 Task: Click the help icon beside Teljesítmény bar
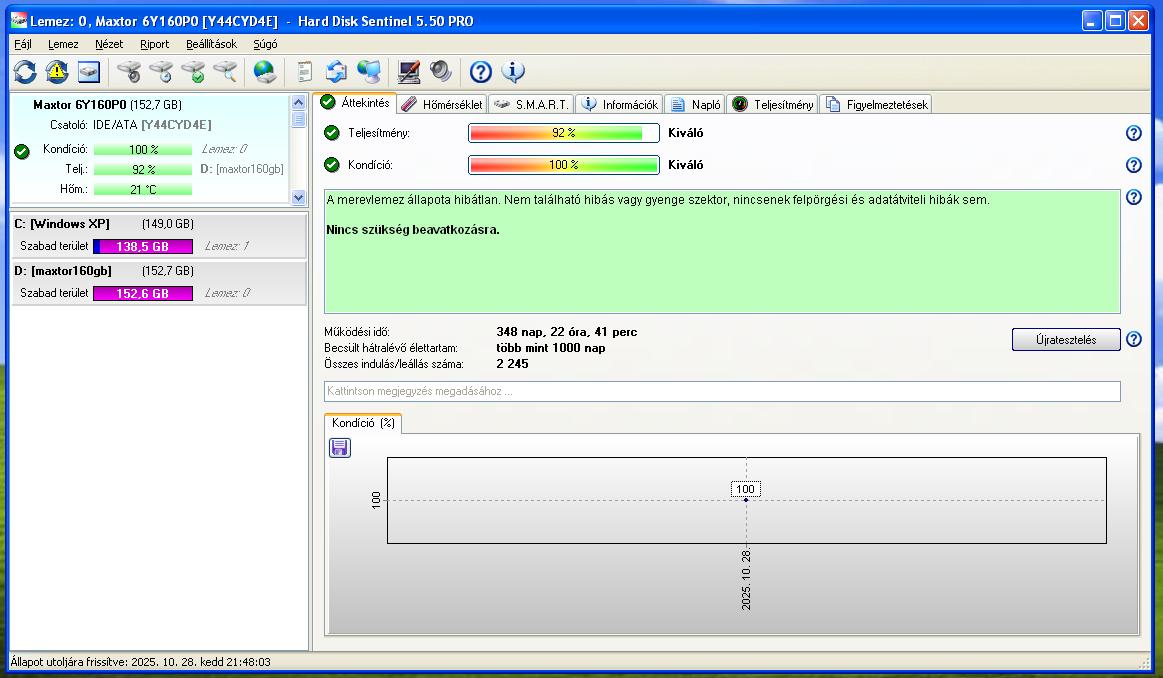pos(1133,133)
